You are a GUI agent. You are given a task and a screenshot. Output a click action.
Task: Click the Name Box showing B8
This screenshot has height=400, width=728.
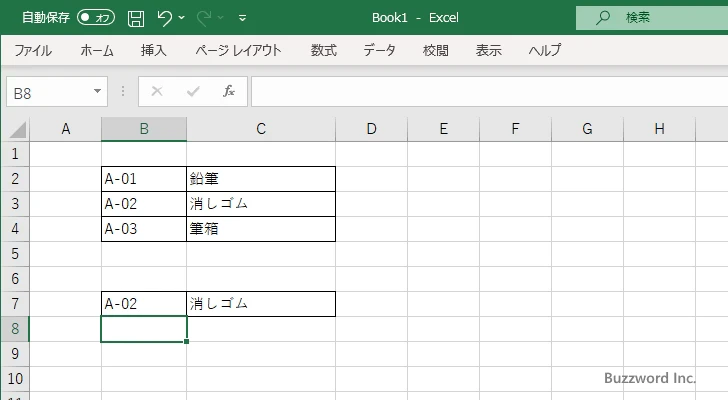[49, 92]
